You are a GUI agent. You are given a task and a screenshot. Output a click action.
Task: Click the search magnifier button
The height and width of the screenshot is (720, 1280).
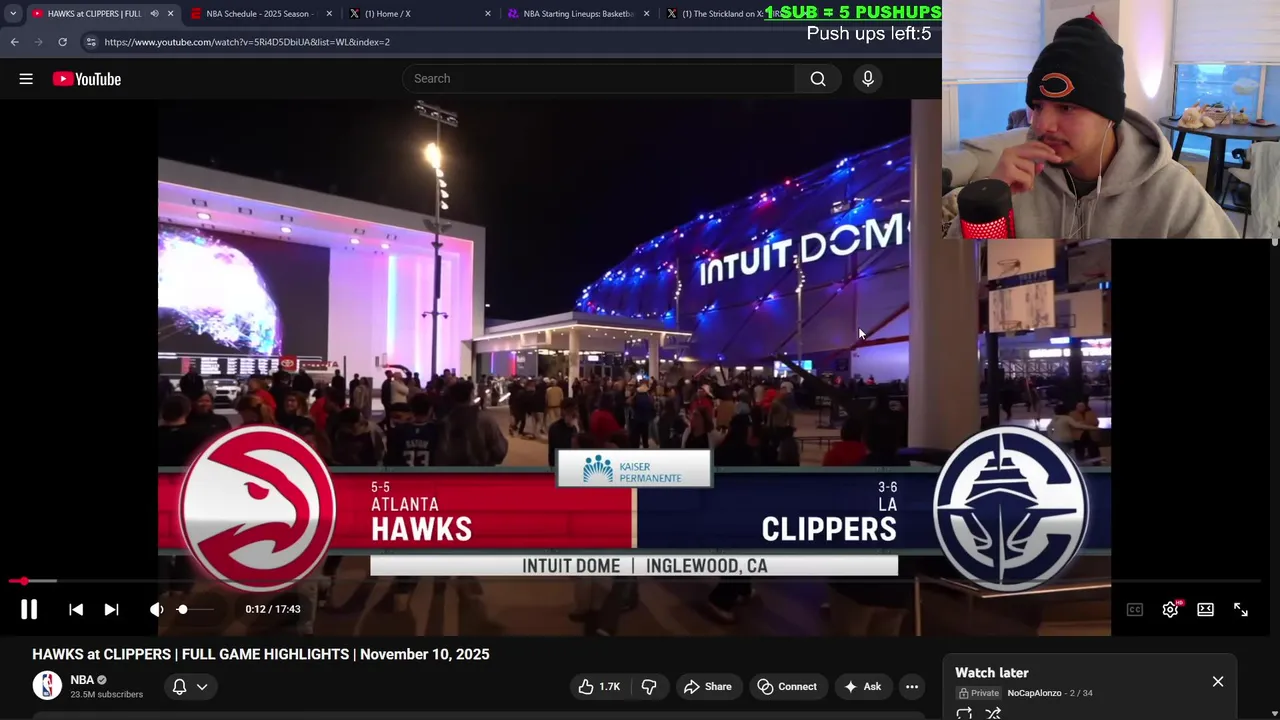pos(818,79)
